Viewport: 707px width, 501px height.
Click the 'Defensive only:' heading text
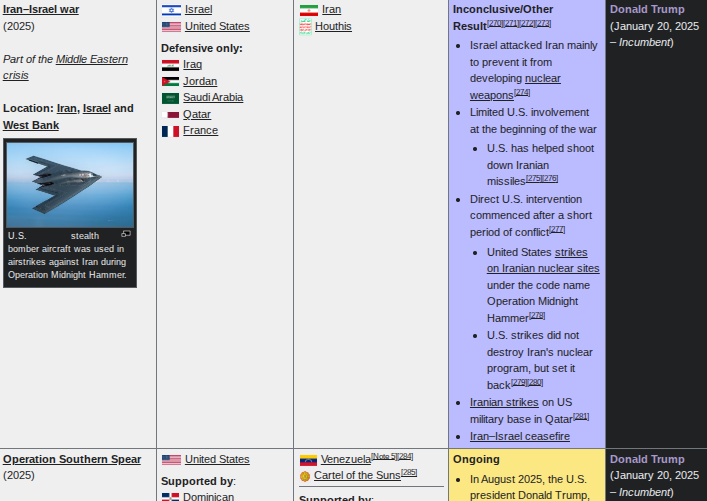click(x=202, y=48)
